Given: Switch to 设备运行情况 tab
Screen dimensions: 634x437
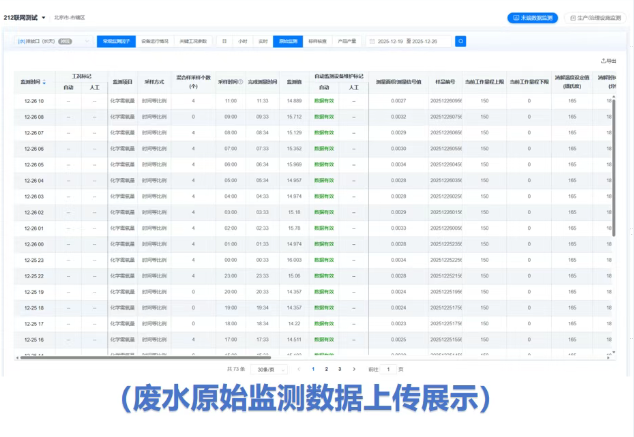Looking at the screenshot, I should pyautogui.click(x=155, y=42).
